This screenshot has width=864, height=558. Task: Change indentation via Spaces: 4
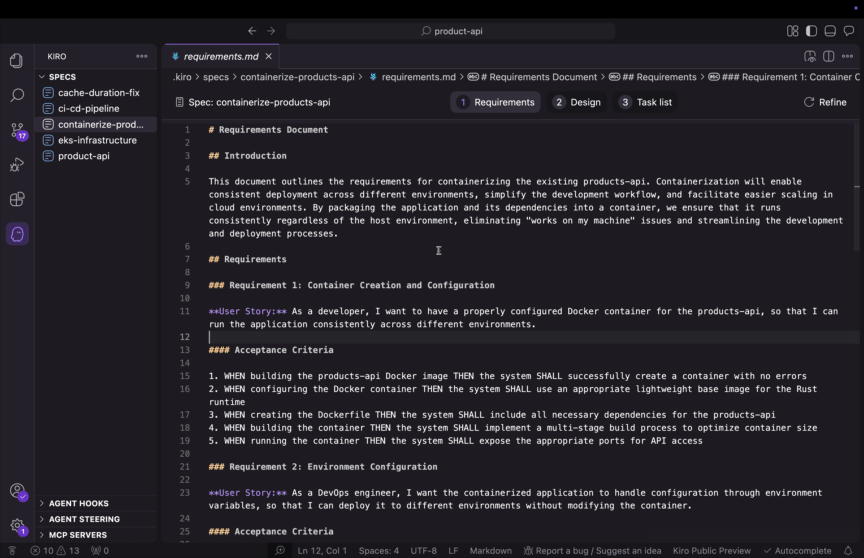pyautogui.click(x=379, y=550)
